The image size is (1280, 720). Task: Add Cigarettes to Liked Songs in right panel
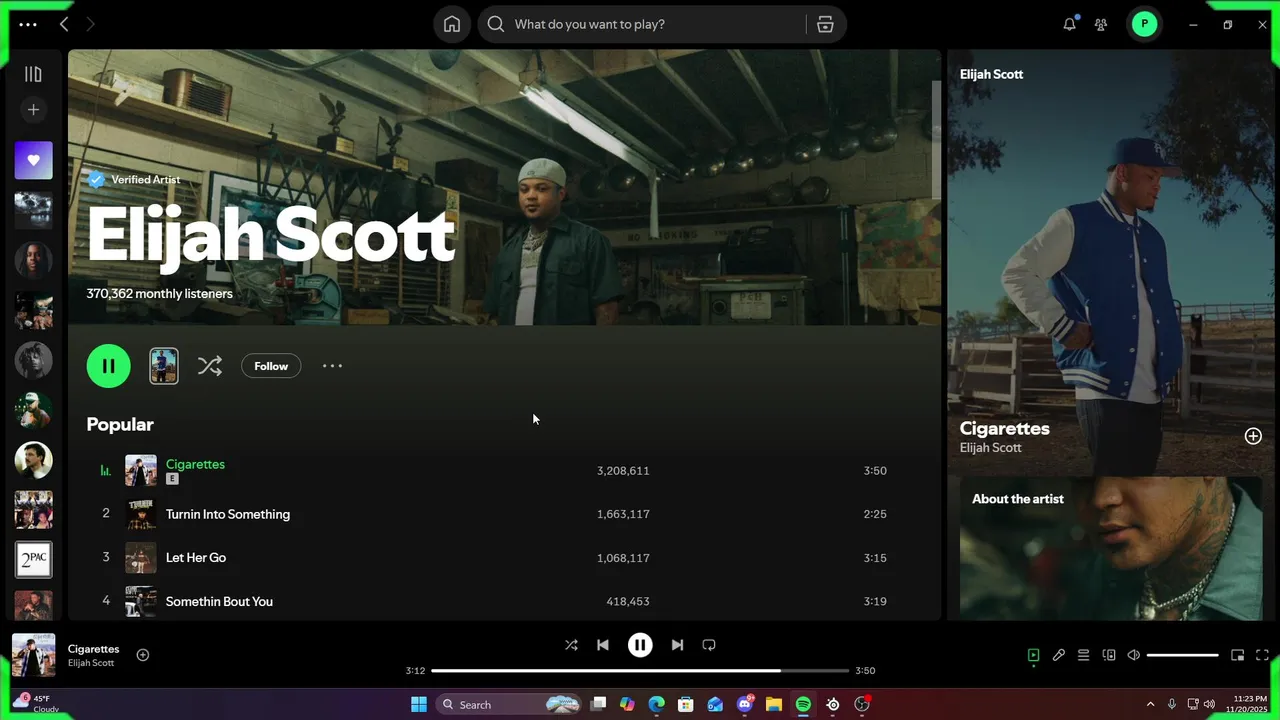[x=1253, y=436]
